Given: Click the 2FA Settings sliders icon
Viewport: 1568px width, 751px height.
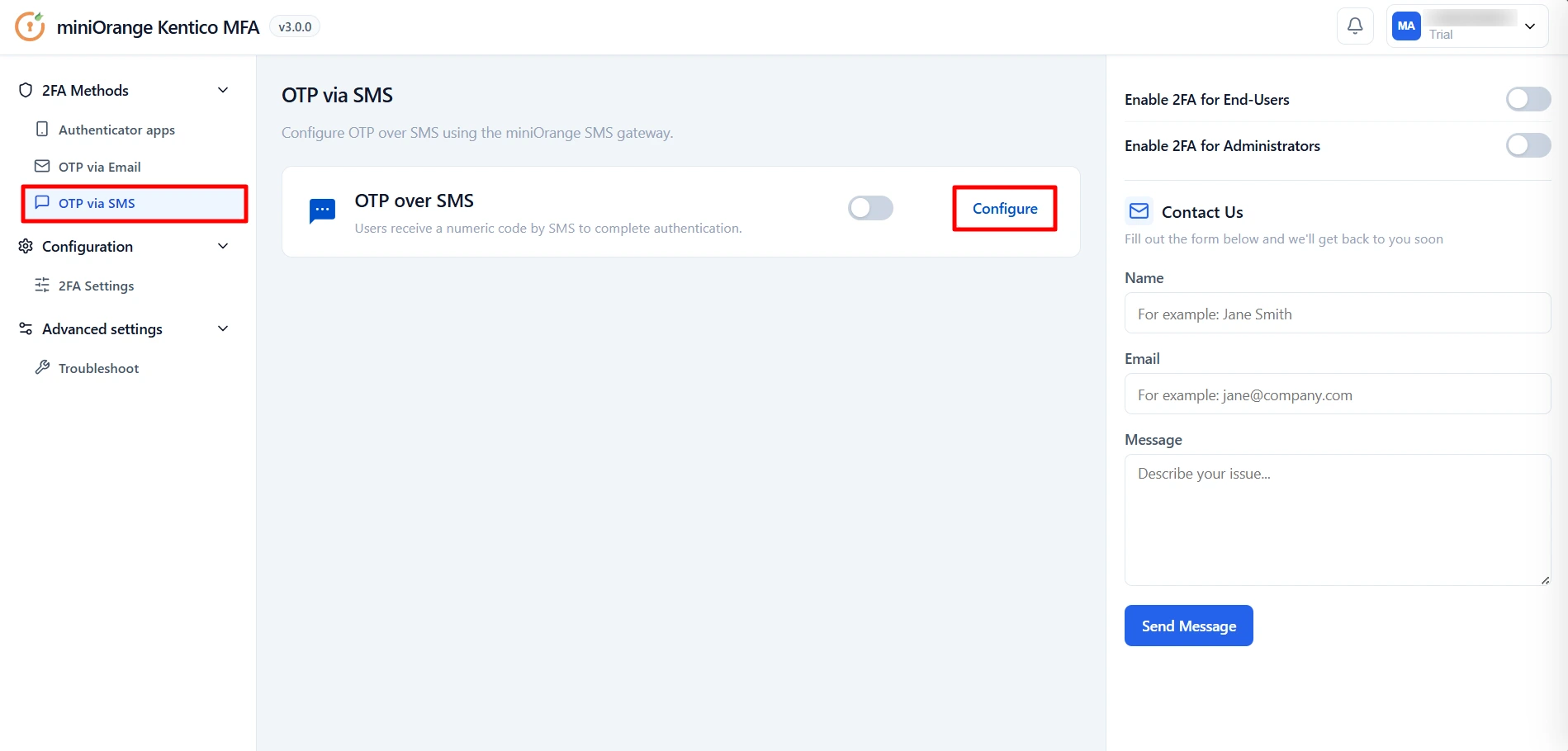Looking at the screenshot, I should 42,285.
